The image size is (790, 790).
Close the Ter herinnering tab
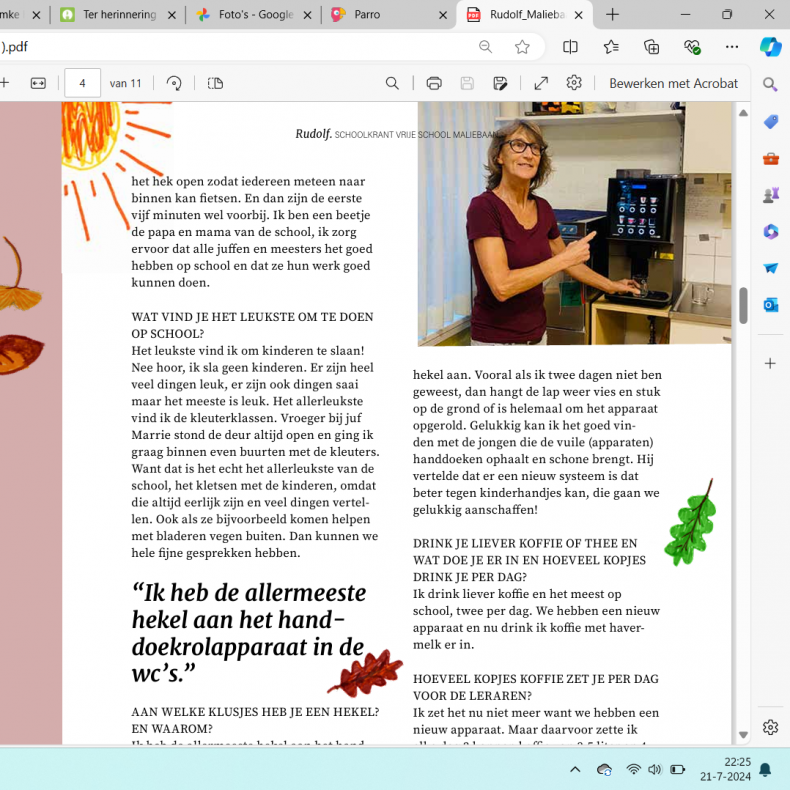click(x=172, y=15)
